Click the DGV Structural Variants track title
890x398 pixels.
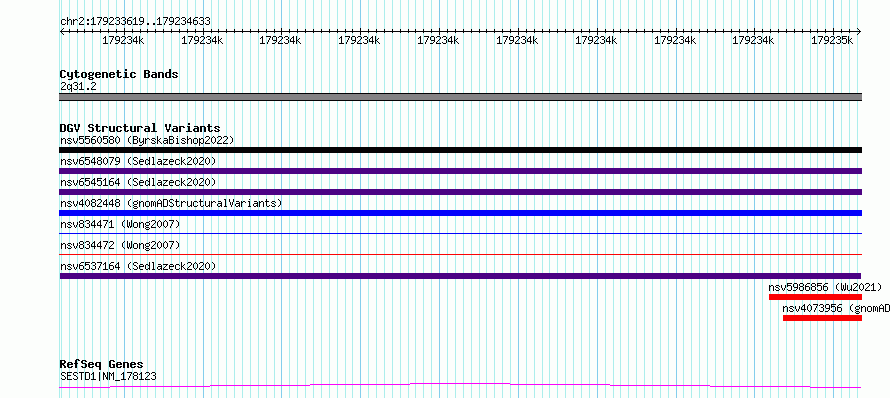(x=140, y=128)
